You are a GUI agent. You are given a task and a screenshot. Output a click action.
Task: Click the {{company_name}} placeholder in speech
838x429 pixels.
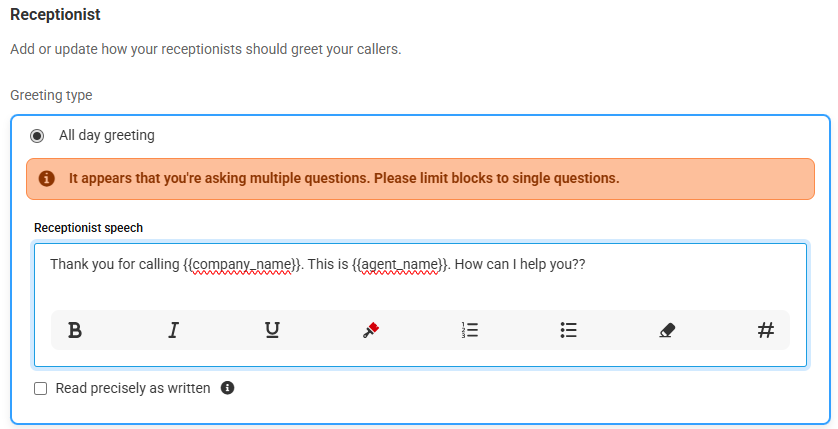243,264
